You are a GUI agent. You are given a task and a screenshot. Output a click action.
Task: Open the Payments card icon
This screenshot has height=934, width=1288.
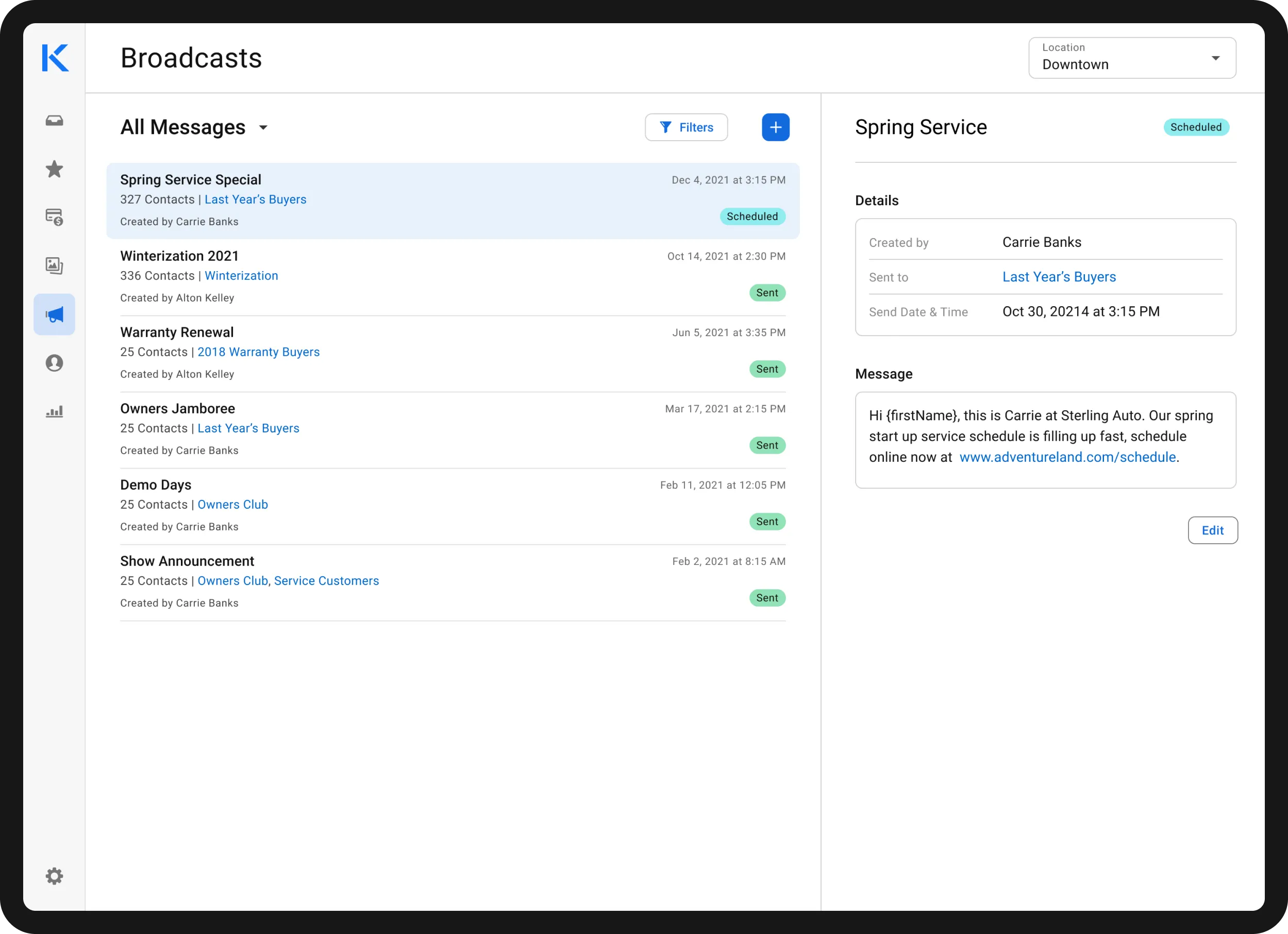[x=55, y=217]
